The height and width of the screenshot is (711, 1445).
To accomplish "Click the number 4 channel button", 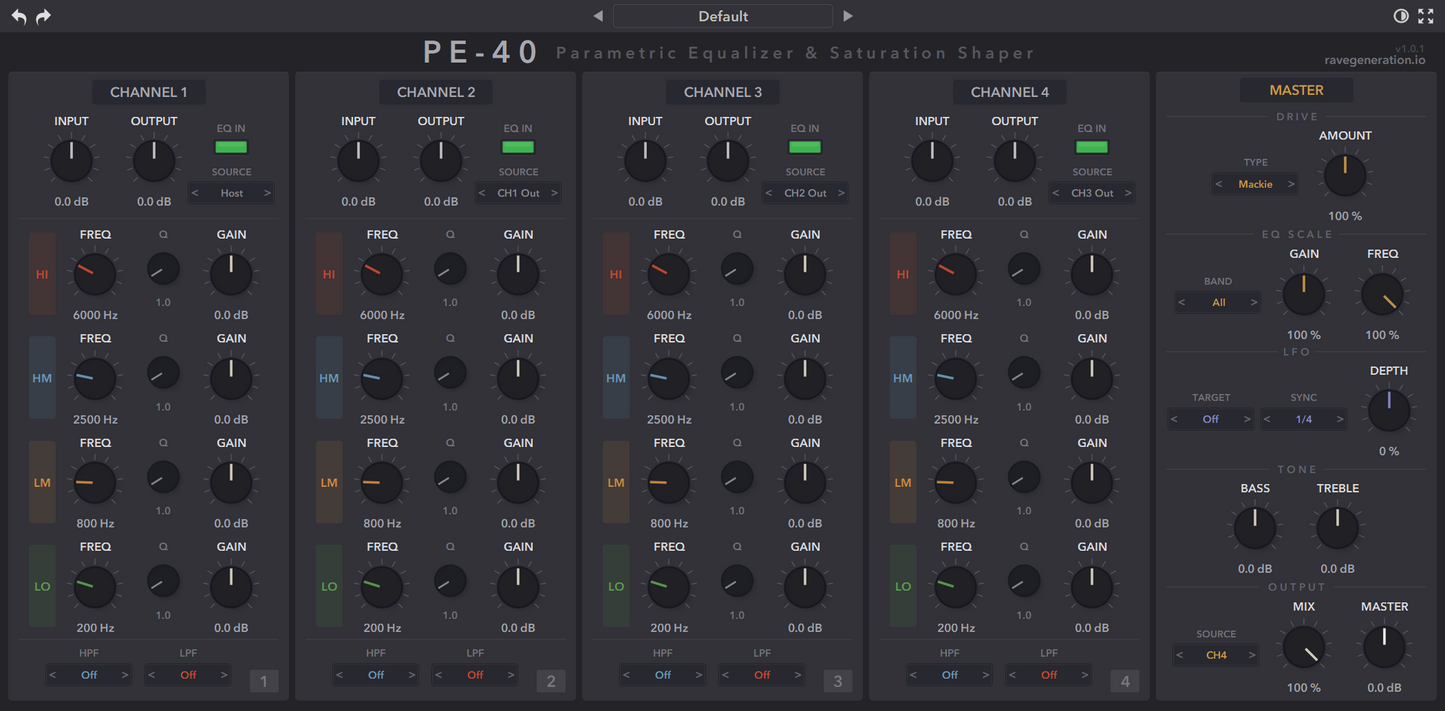I will point(1125,681).
